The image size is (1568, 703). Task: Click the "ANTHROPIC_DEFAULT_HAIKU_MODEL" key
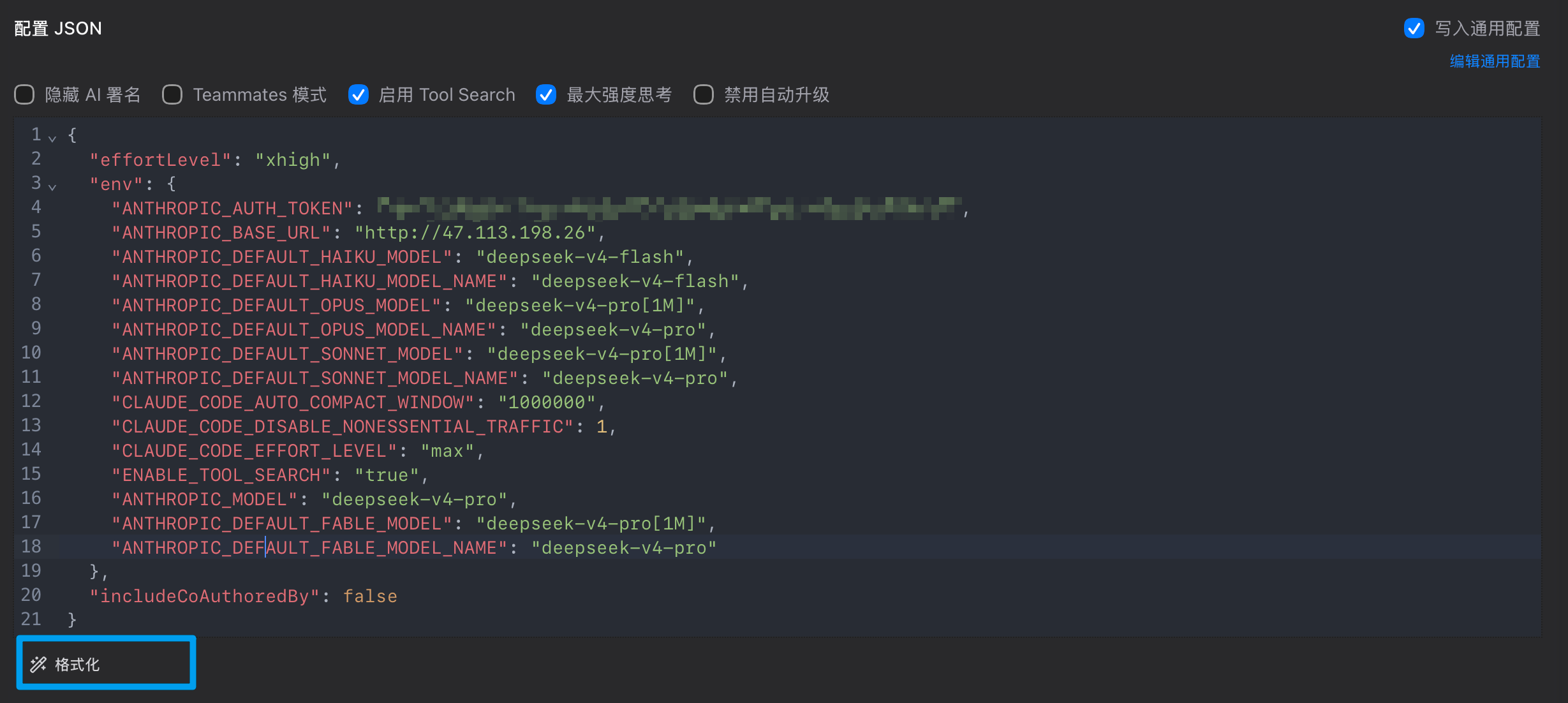point(282,256)
